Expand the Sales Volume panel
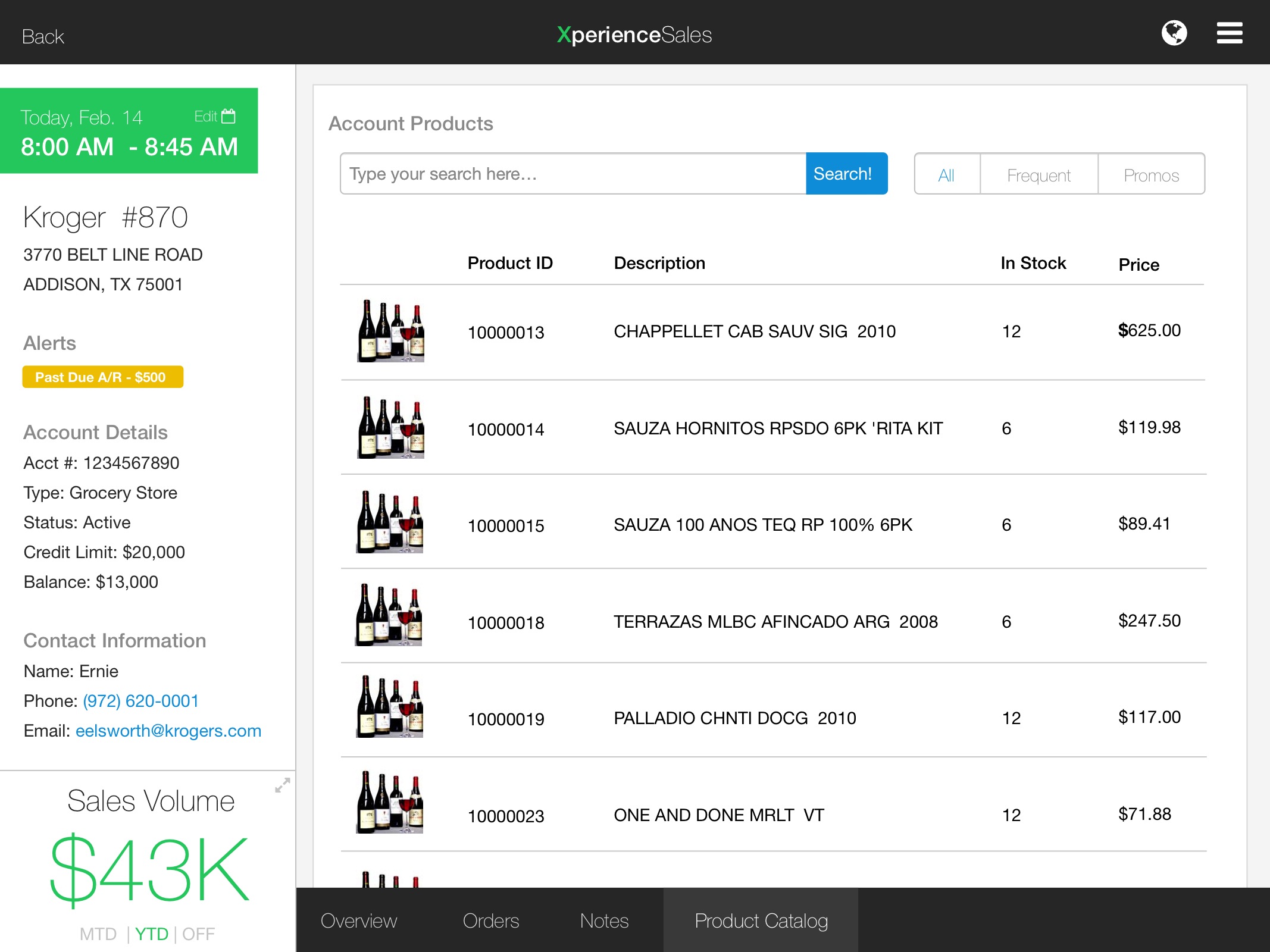This screenshot has width=1270, height=952. pyautogui.click(x=282, y=785)
